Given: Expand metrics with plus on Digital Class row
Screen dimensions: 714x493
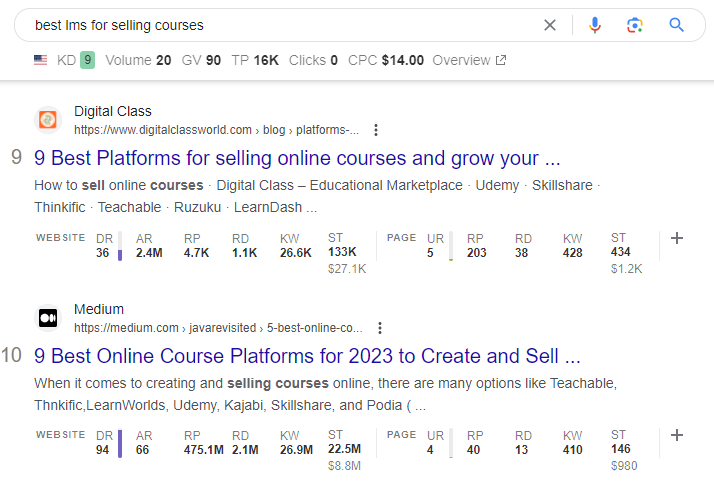Looking at the screenshot, I should [x=677, y=238].
